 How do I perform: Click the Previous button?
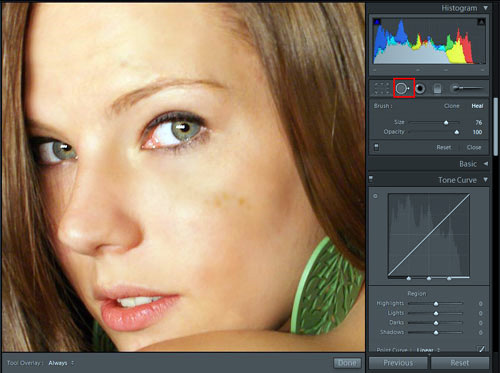pos(398,363)
